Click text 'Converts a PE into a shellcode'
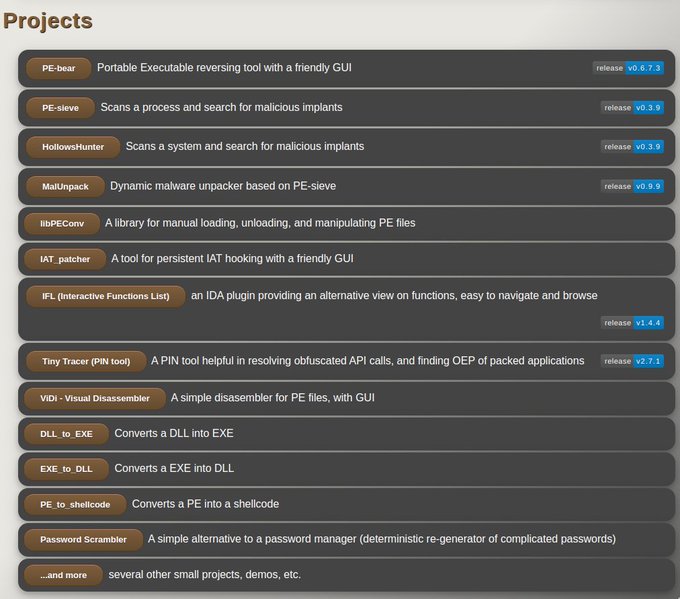This screenshot has width=680, height=599. tap(206, 504)
